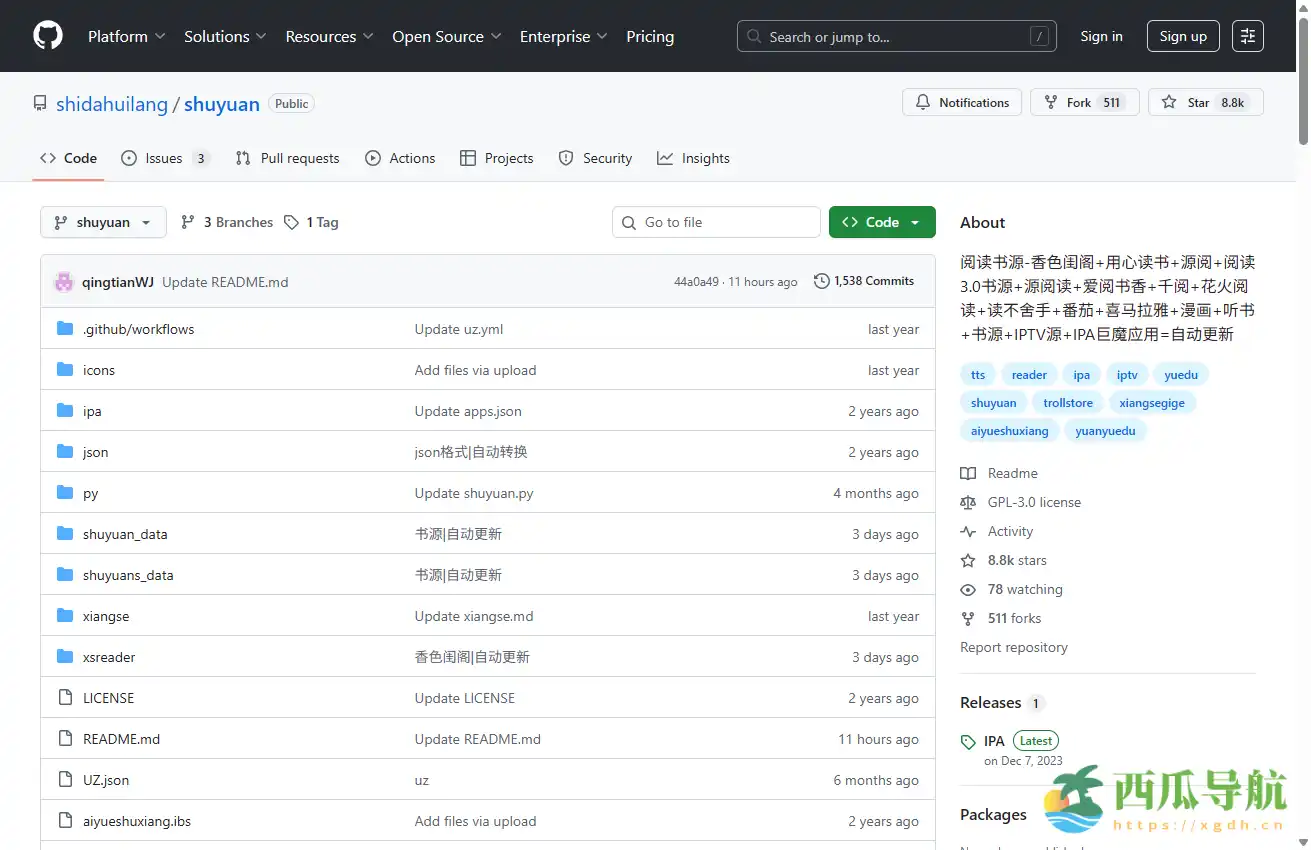
Task: Click the GitHub logo icon
Action: pyautogui.click(x=47, y=36)
